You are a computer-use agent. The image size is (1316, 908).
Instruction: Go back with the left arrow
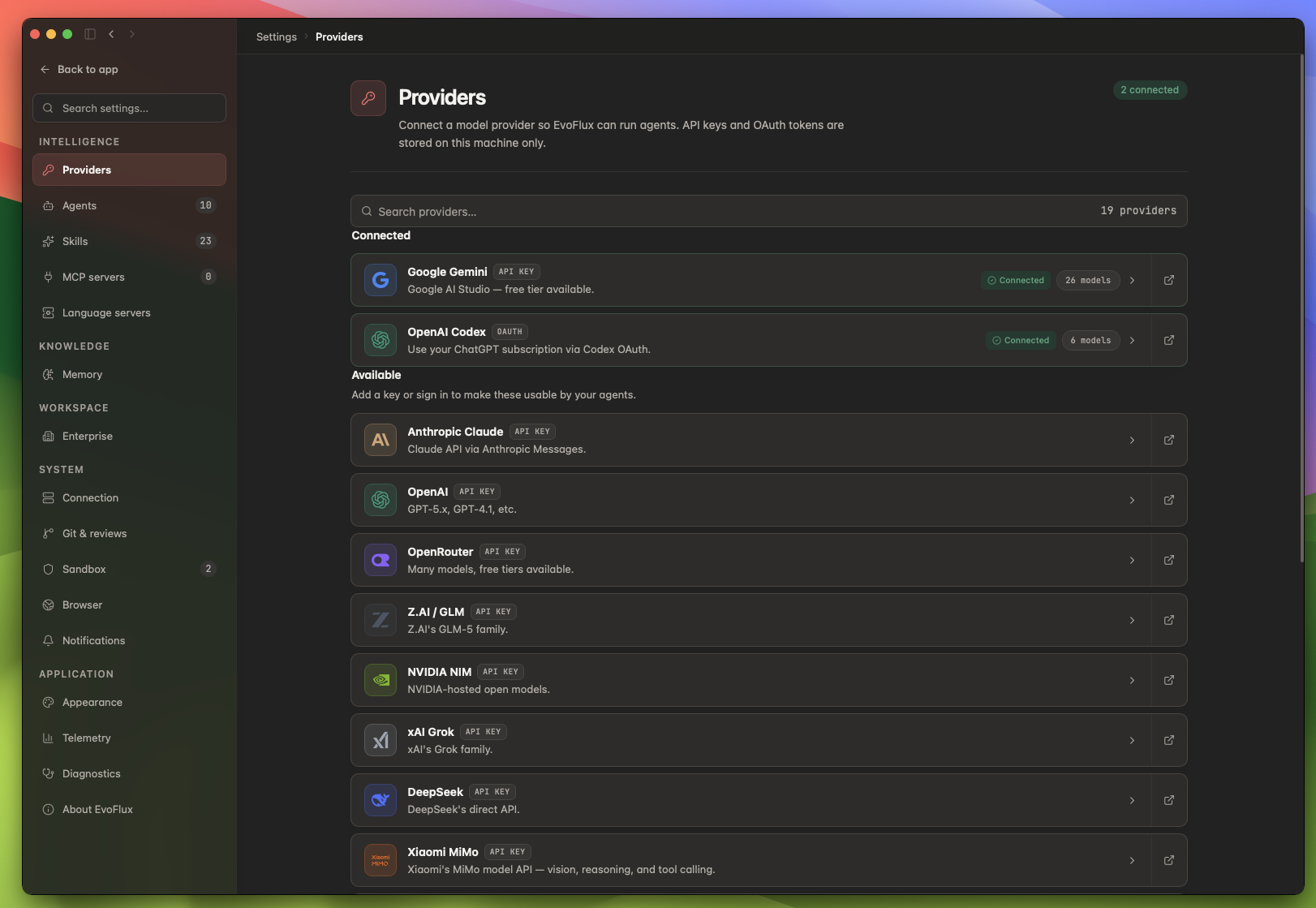(x=111, y=34)
